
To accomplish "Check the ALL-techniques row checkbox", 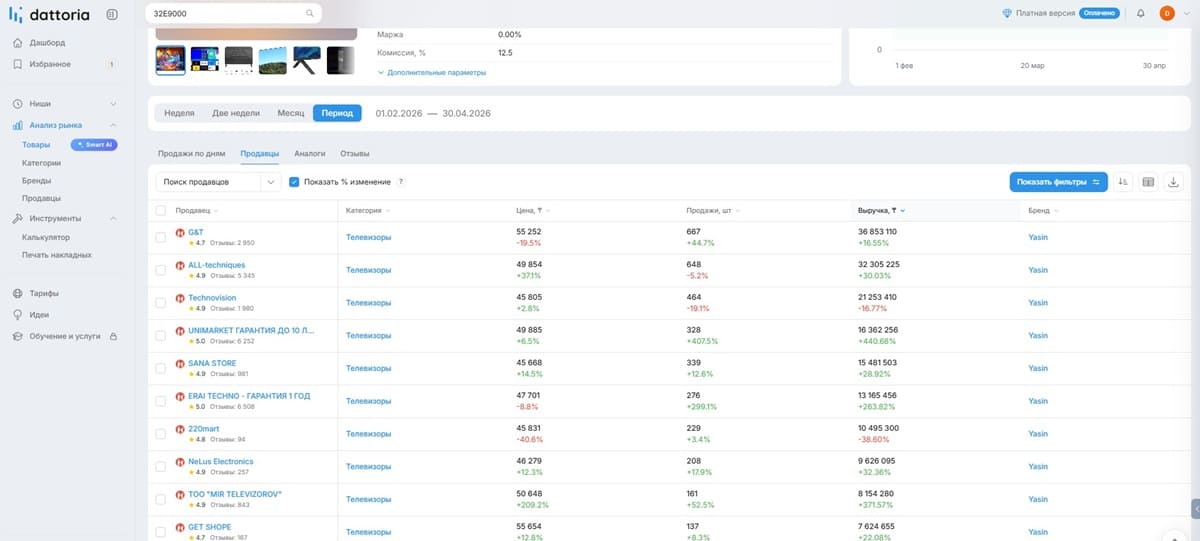I will (x=161, y=270).
